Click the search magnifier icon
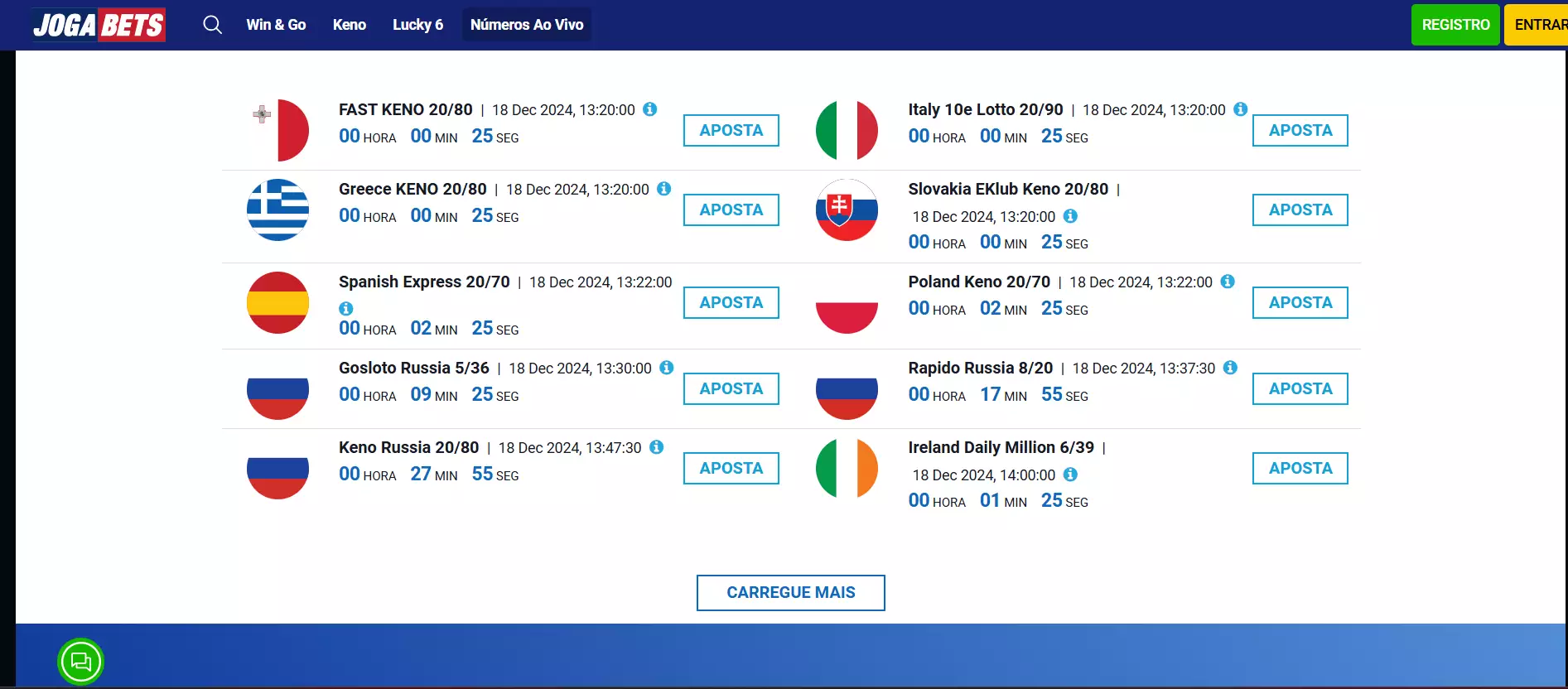The width and height of the screenshot is (1568, 689). coord(212,25)
